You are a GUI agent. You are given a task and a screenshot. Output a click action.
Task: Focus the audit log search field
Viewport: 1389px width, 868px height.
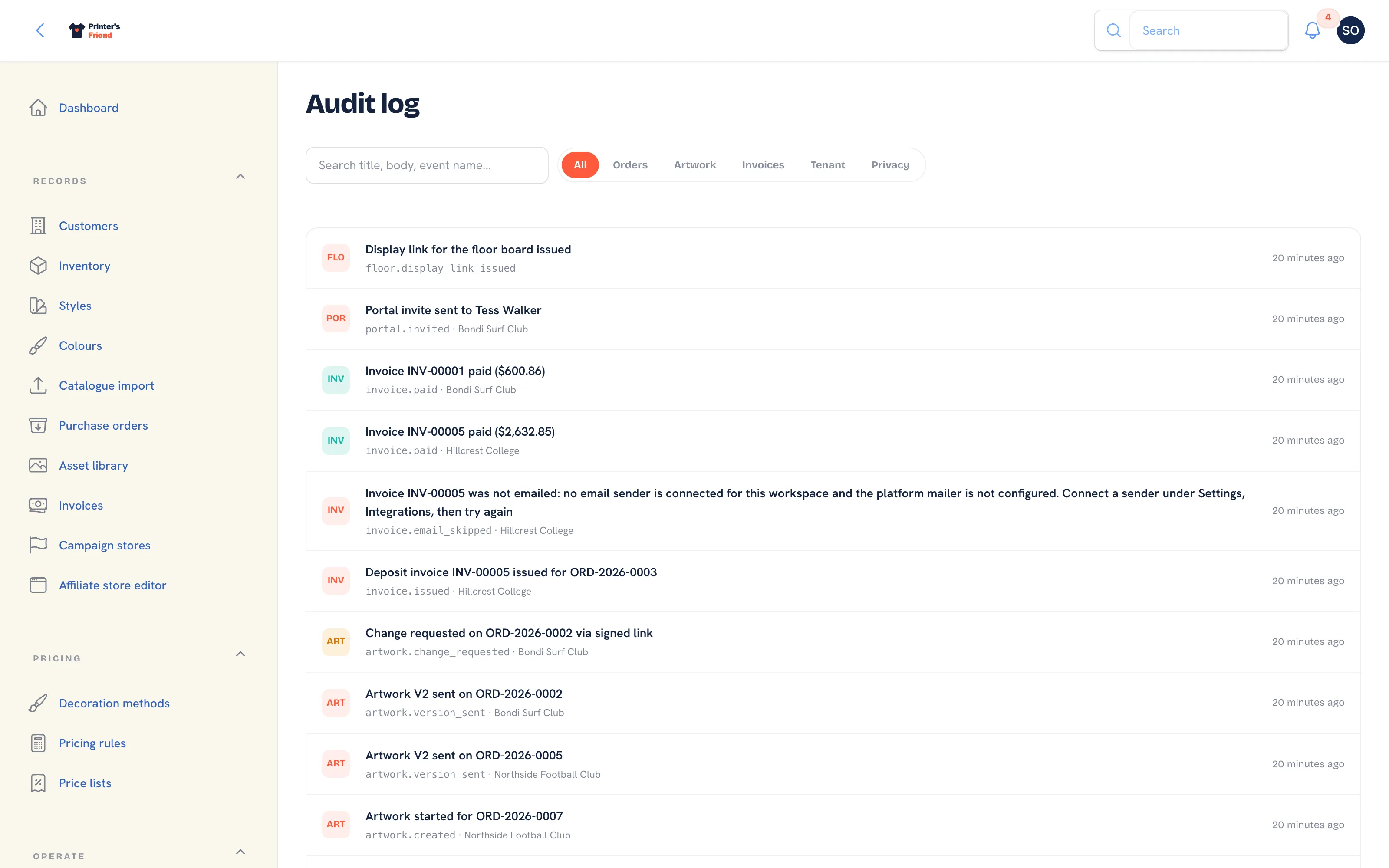(x=427, y=165)
